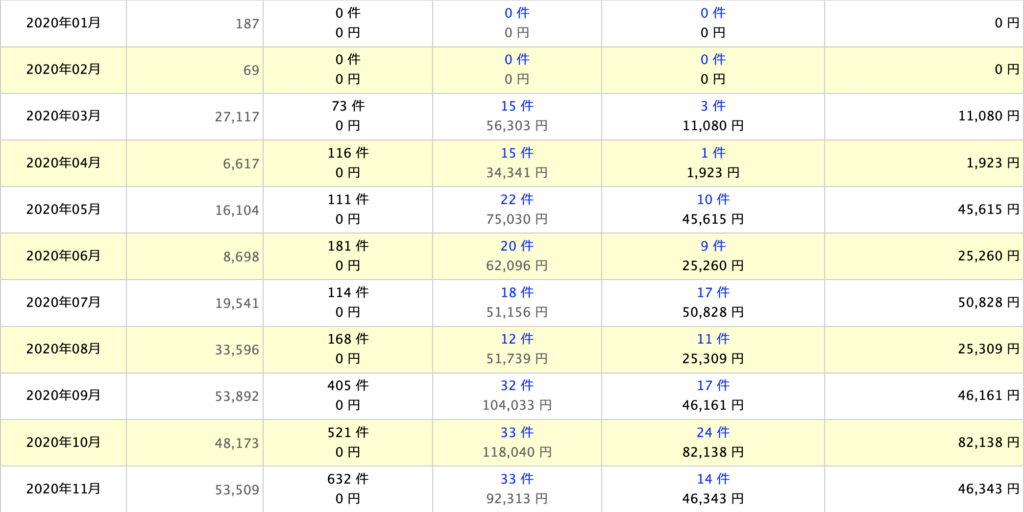Image resolution: width=1024 pixels, height=512 pixels.
Task: Open the 24 件 link for 2020年10月
Action: coord(713,432)
